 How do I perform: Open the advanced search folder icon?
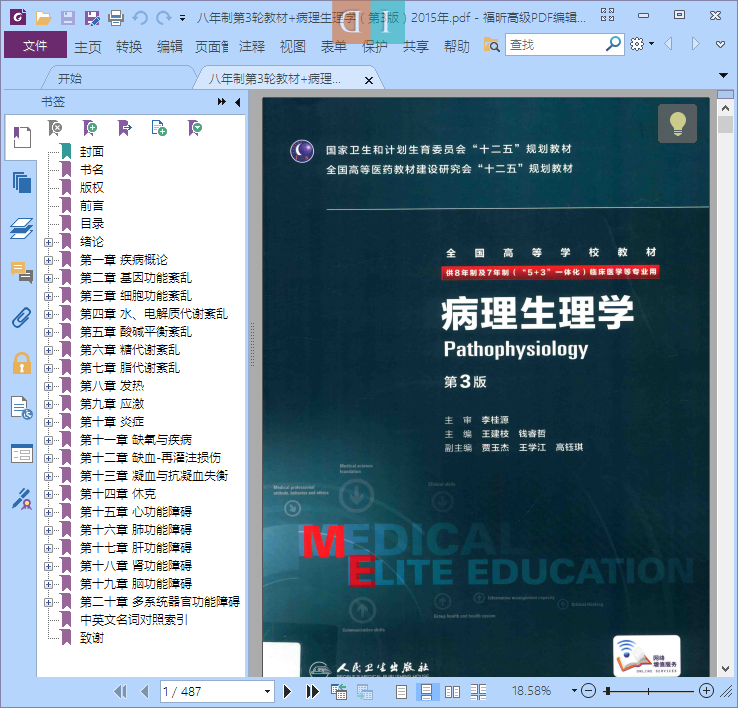[491, 45]
